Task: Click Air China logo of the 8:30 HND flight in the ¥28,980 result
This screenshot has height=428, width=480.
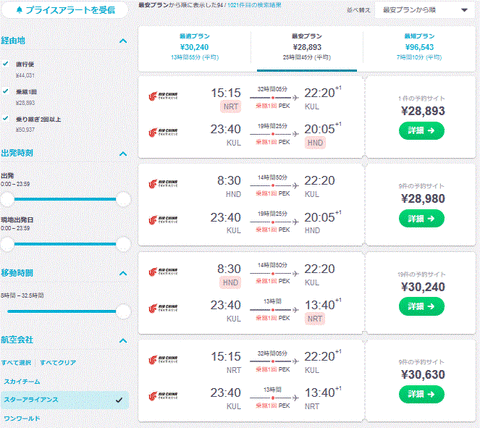Action: (x=163, y=184)
